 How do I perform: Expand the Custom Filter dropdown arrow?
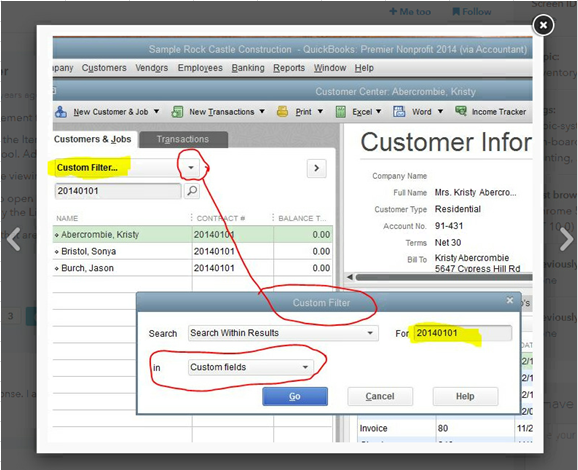coord(191,168)
